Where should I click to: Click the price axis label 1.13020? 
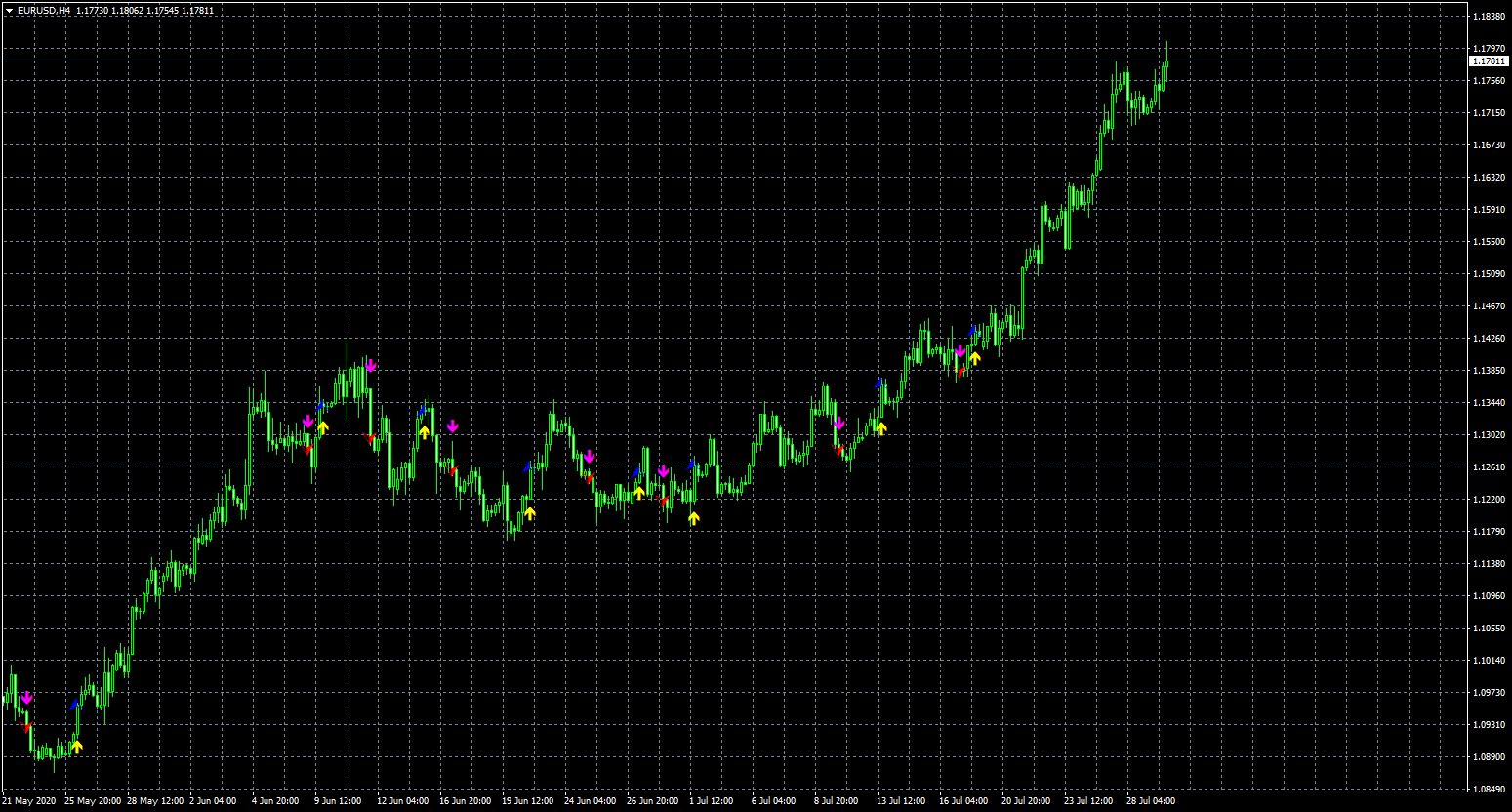coord(1489,435)
